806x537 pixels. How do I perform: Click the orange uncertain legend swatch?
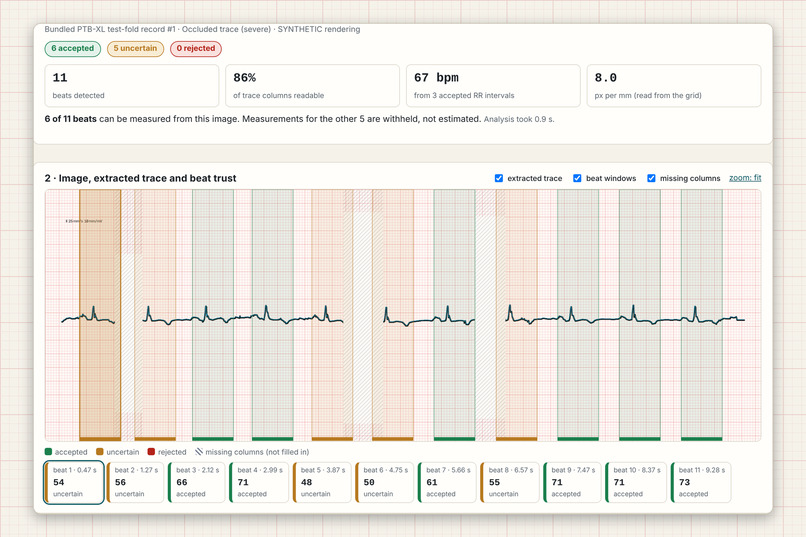point(100,452)
